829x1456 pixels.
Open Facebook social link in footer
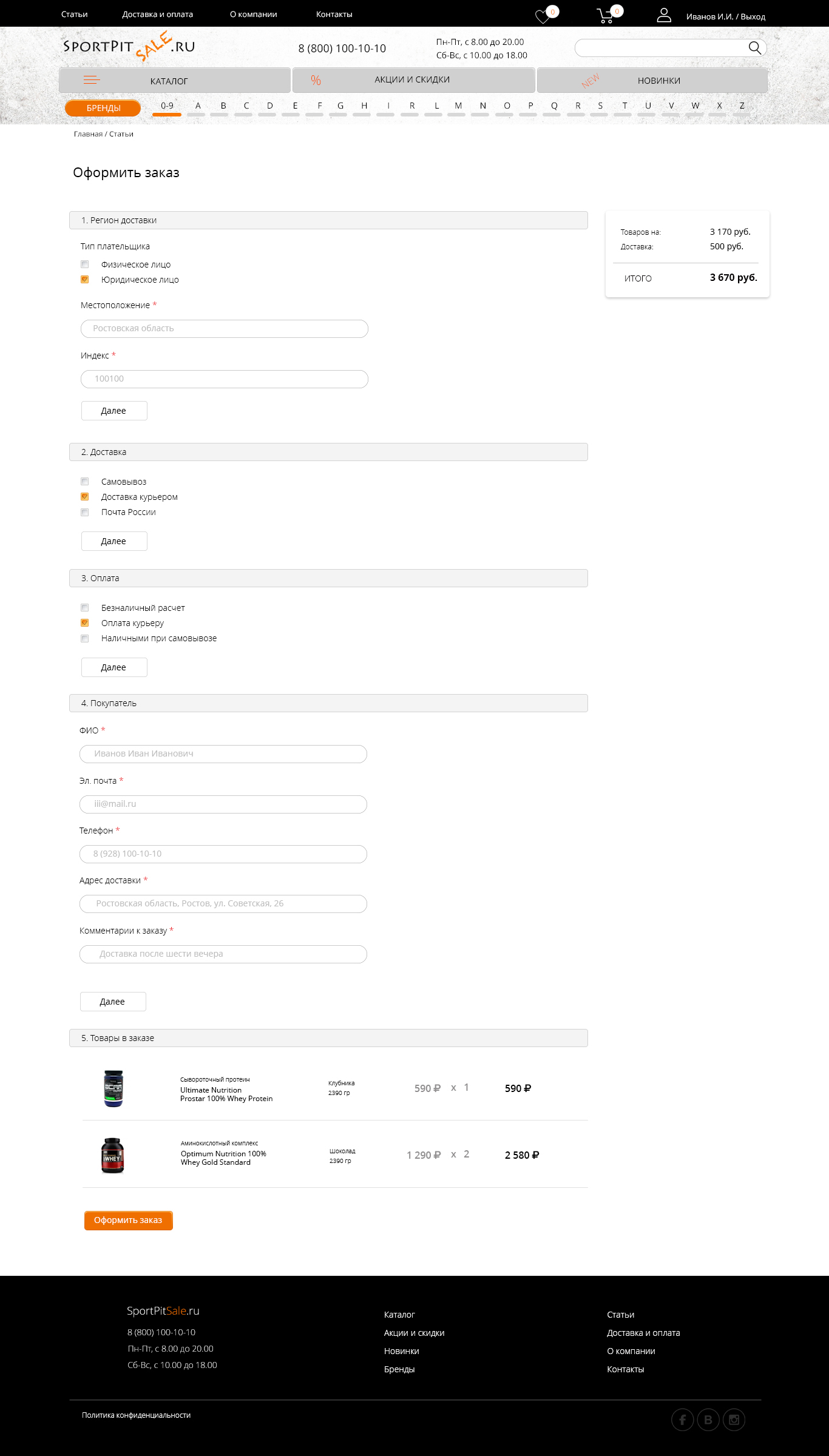click(682, 1420)
